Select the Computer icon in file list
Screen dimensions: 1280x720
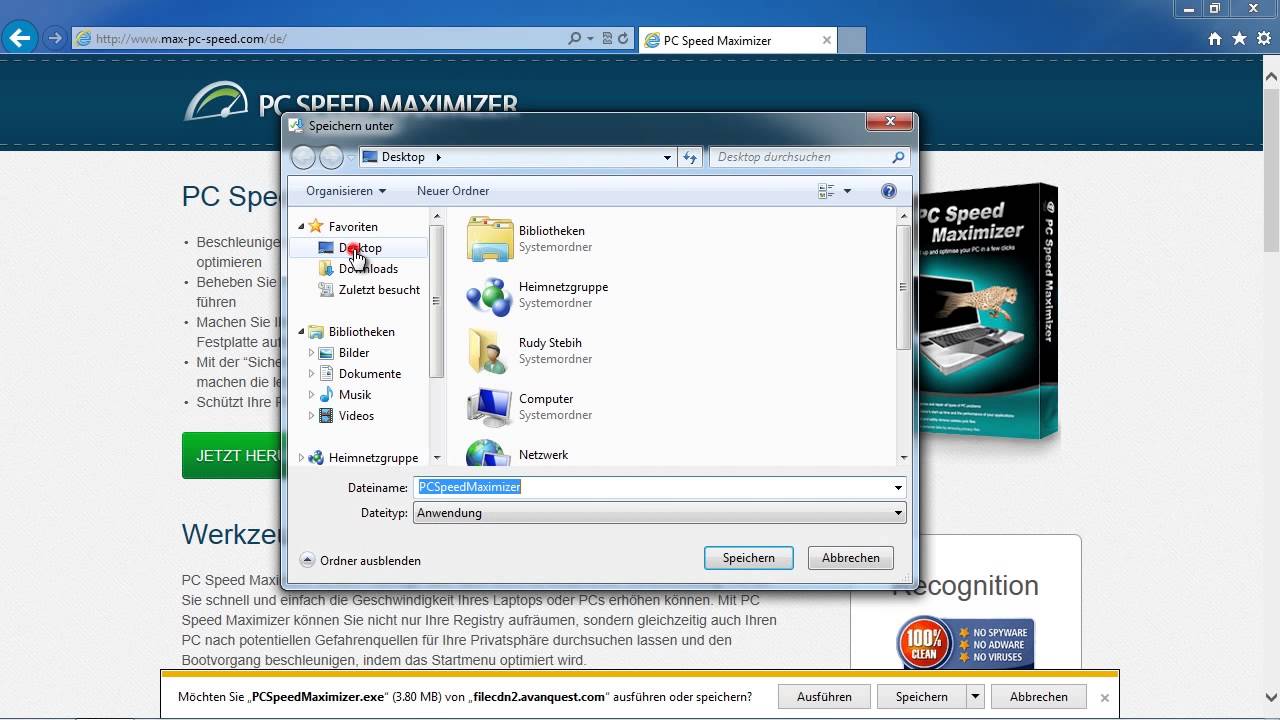tap(490, 407)
